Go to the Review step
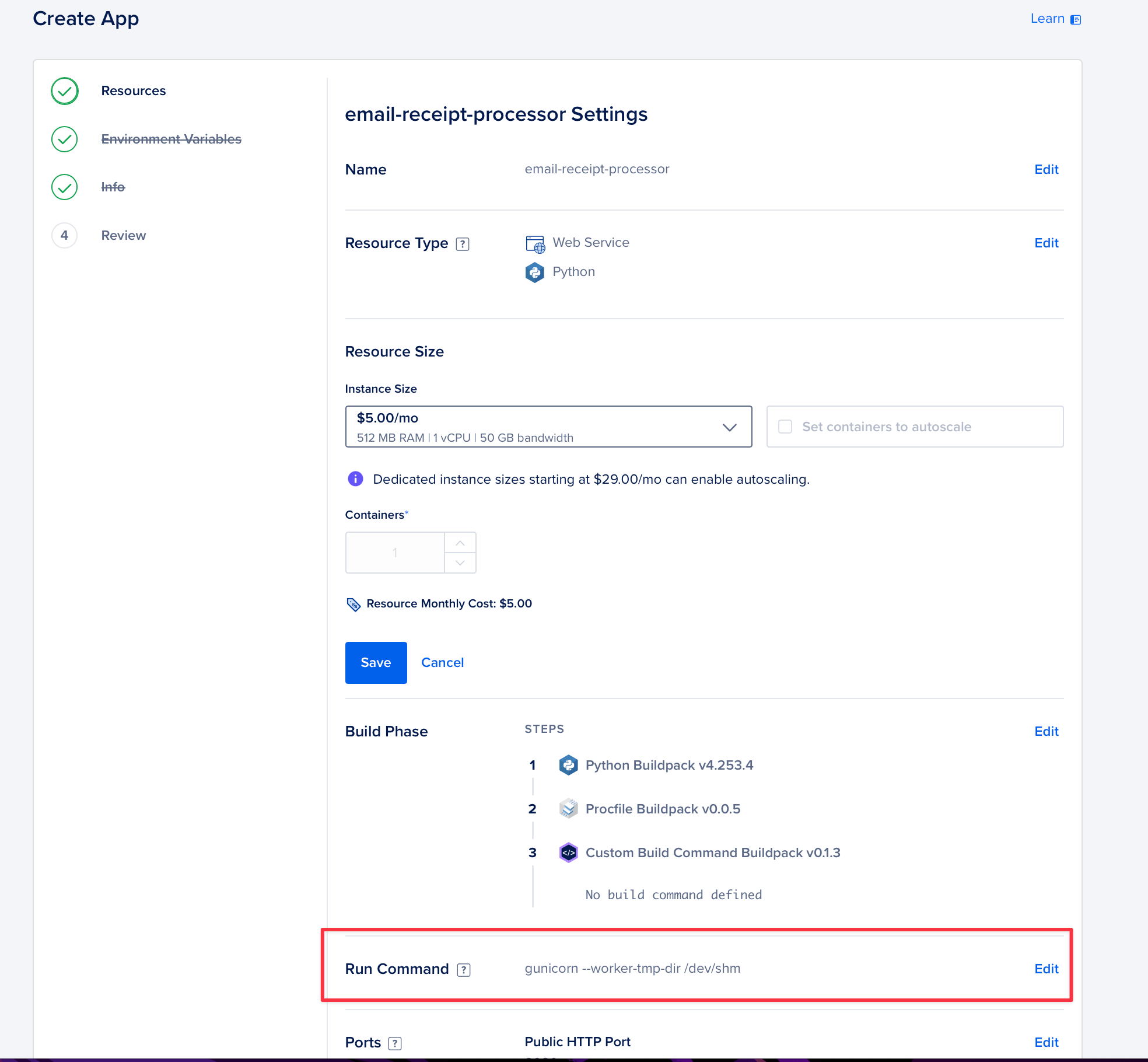Image resolution: width=1148 pixels, height=1062 pixels. coord(124,236)
